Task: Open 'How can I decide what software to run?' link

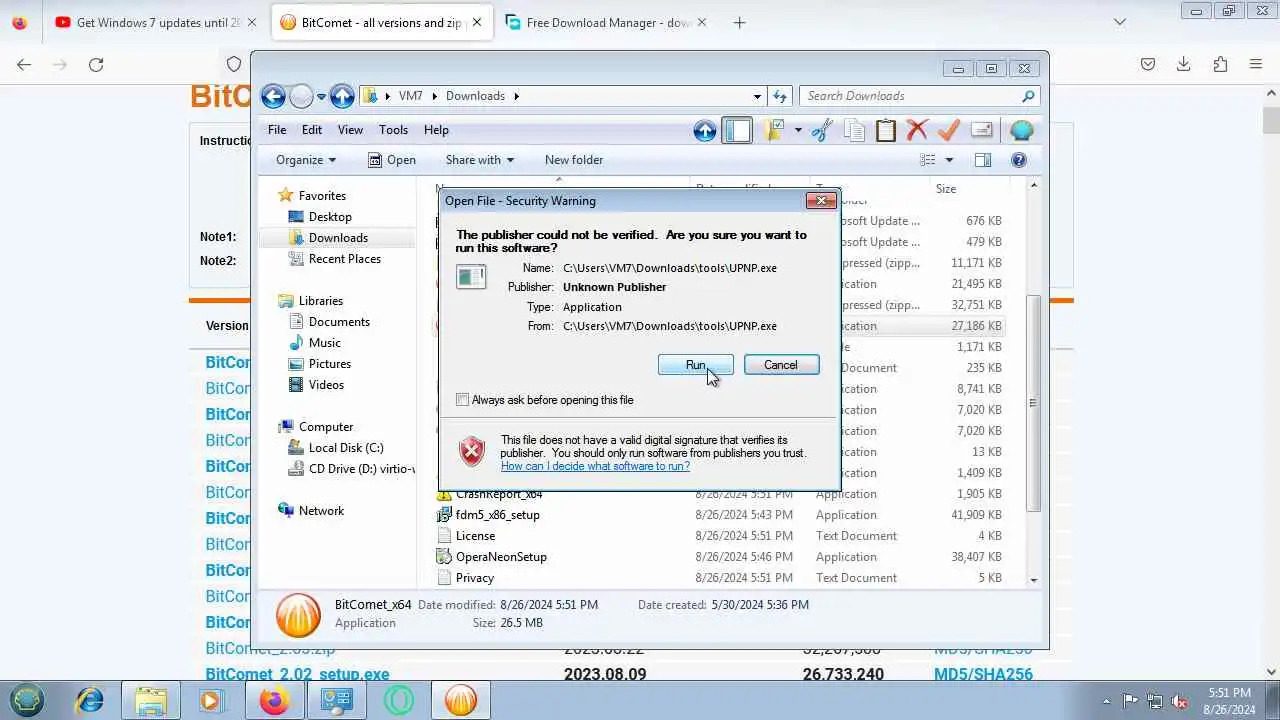Action: click(595, 466)
